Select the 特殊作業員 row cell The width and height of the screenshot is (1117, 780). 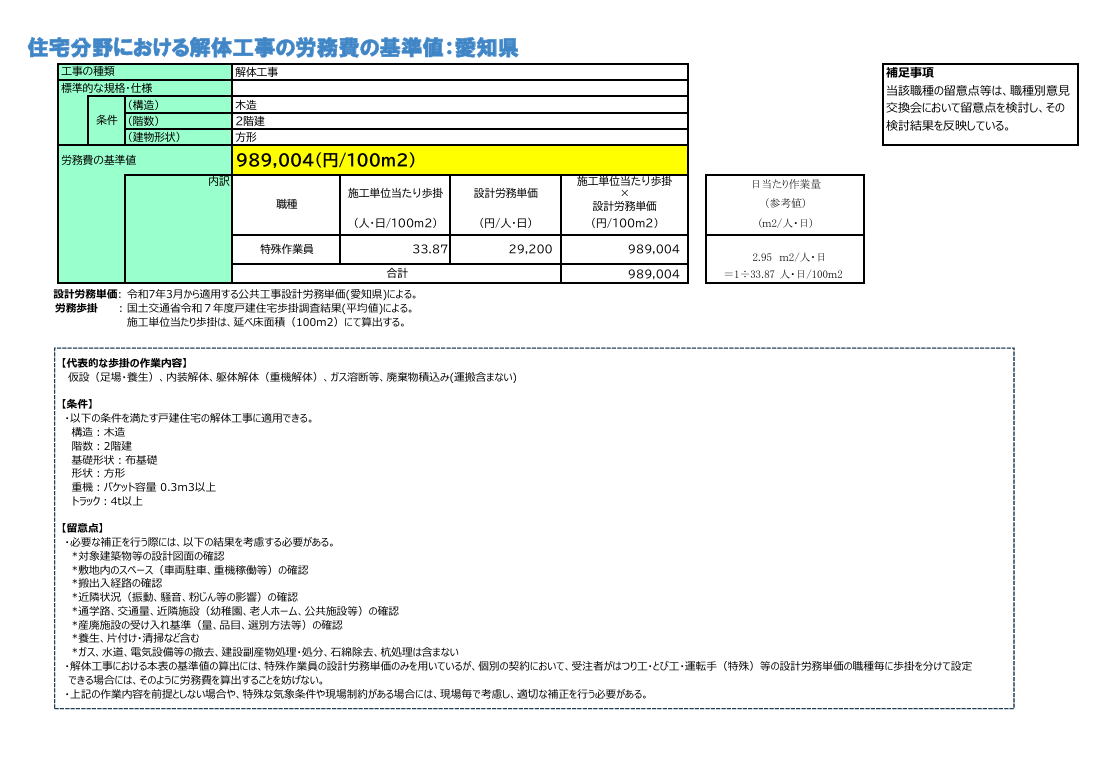click(287, 249)
